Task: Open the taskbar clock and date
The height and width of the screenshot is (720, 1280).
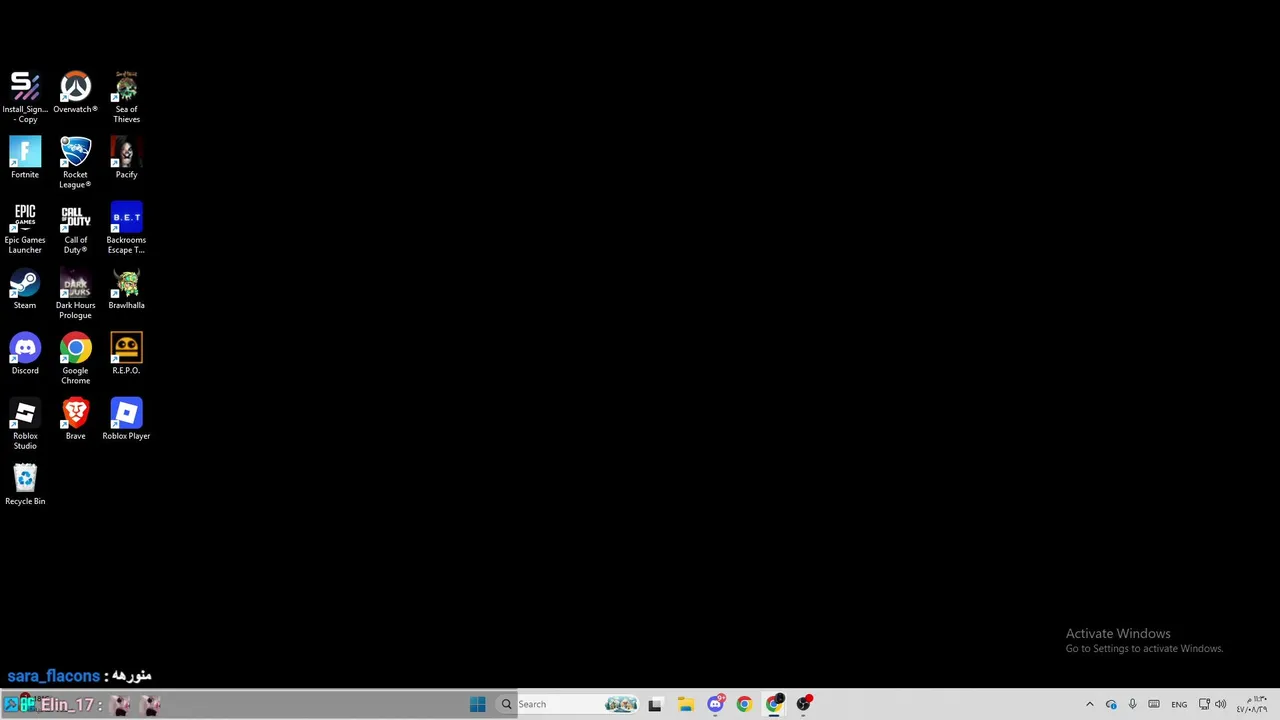Action: pos(1252,704)
